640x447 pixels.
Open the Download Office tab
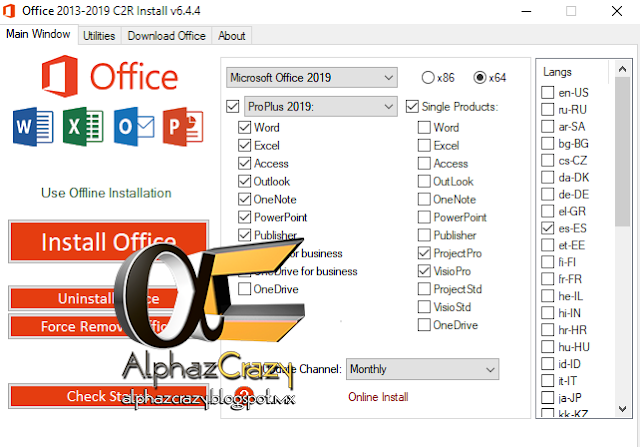[x=167, y=36]
